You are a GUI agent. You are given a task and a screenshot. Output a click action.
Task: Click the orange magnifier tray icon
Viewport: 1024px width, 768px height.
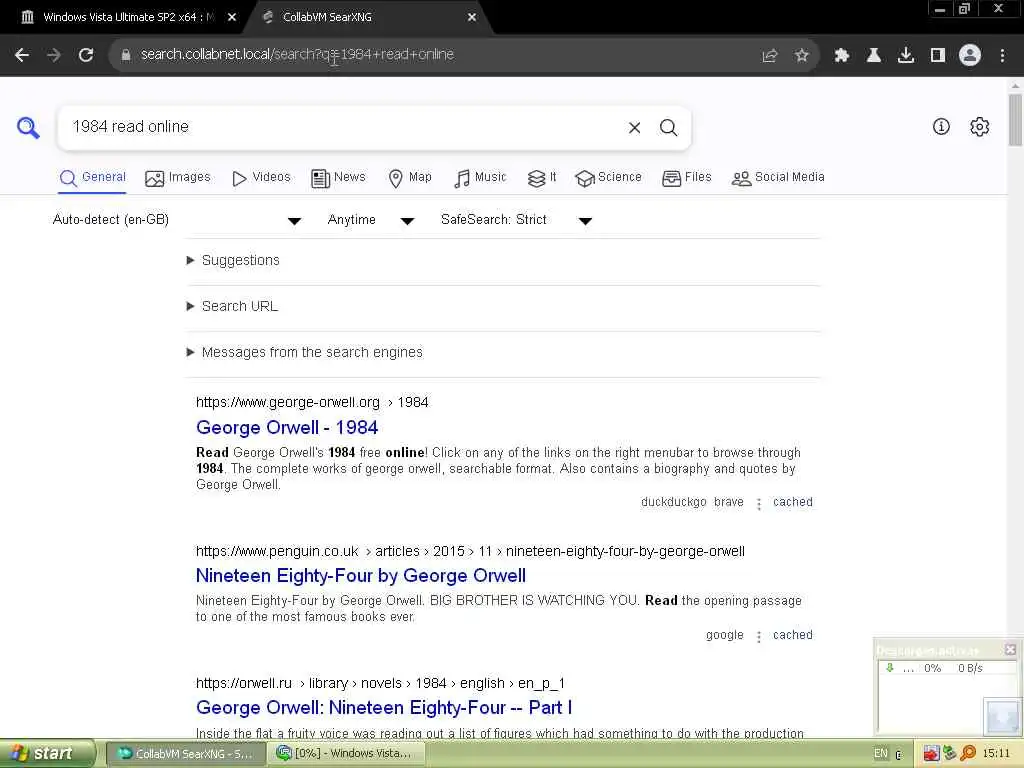pos(968,753)
